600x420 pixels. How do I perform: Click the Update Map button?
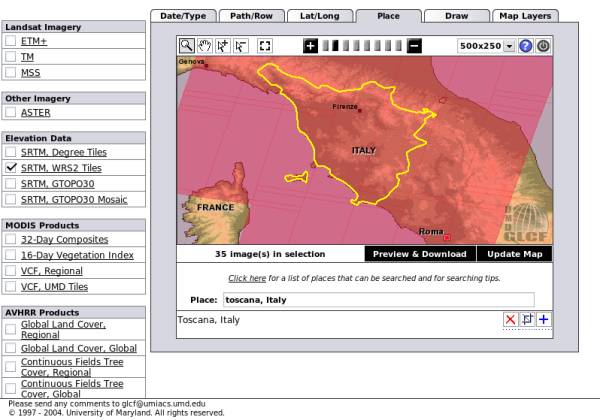coord(514,254)
